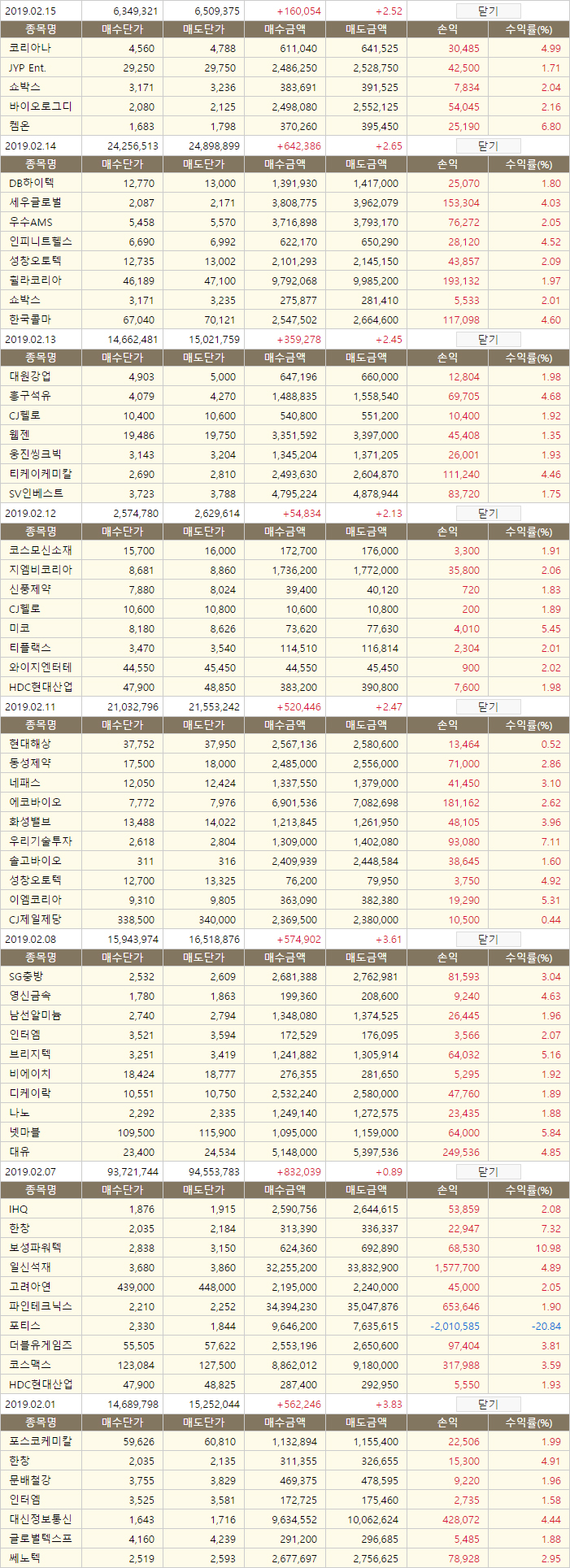Click the 미코 stock name
The image size is (570, 1568).
[x=20, y=628]
